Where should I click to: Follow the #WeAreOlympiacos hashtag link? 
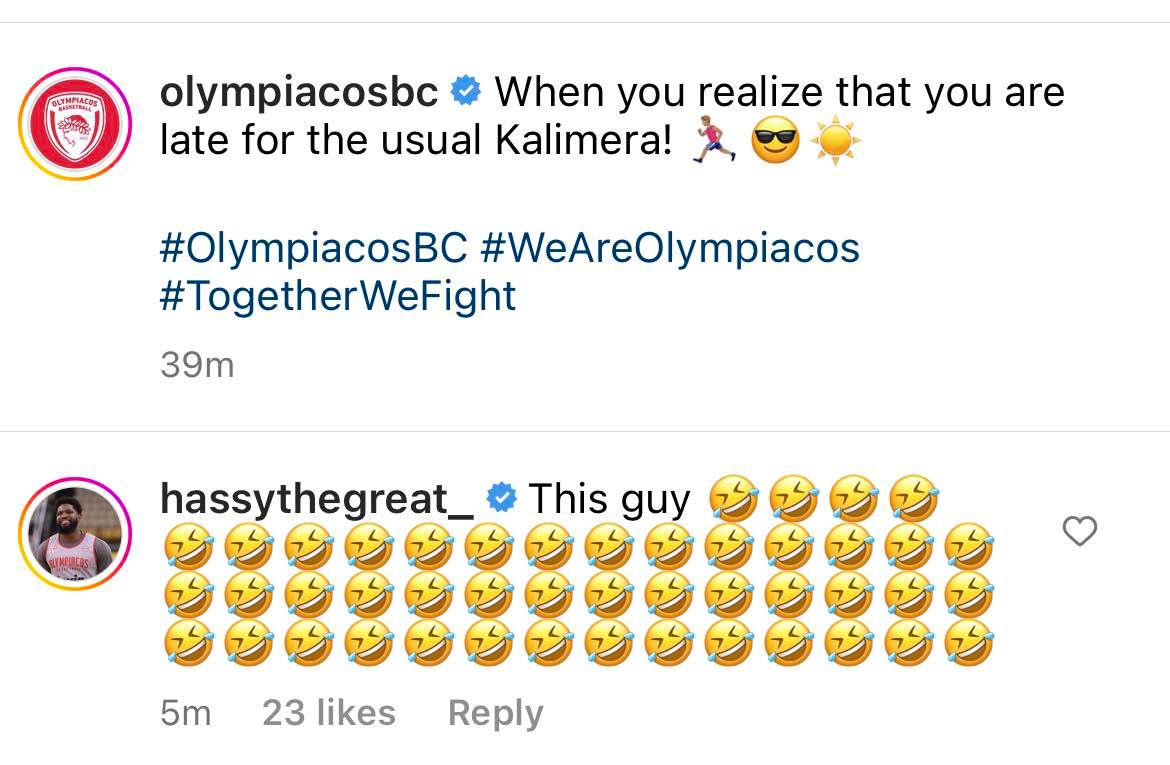click(x=670, y=247)
